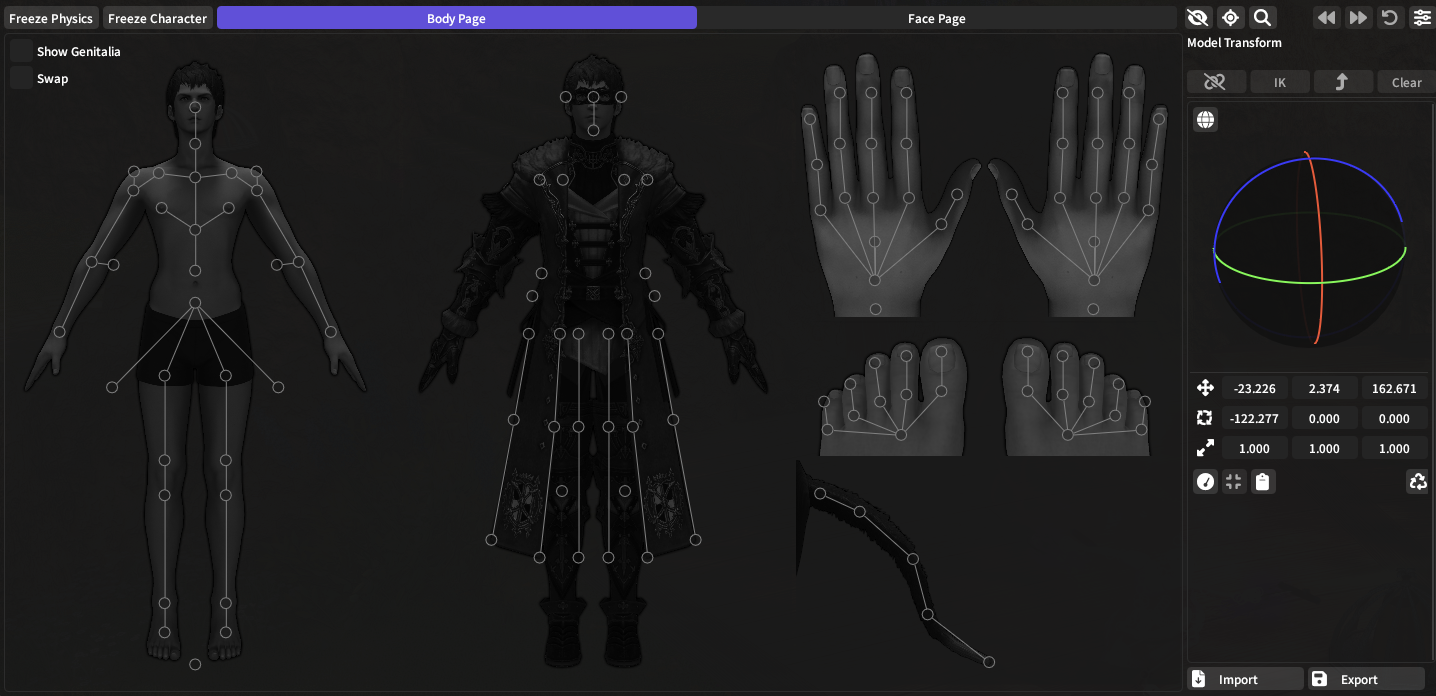Select the neck bone on unclothed body
Viewport: 1436px width, 696px height.
(195, 146)
